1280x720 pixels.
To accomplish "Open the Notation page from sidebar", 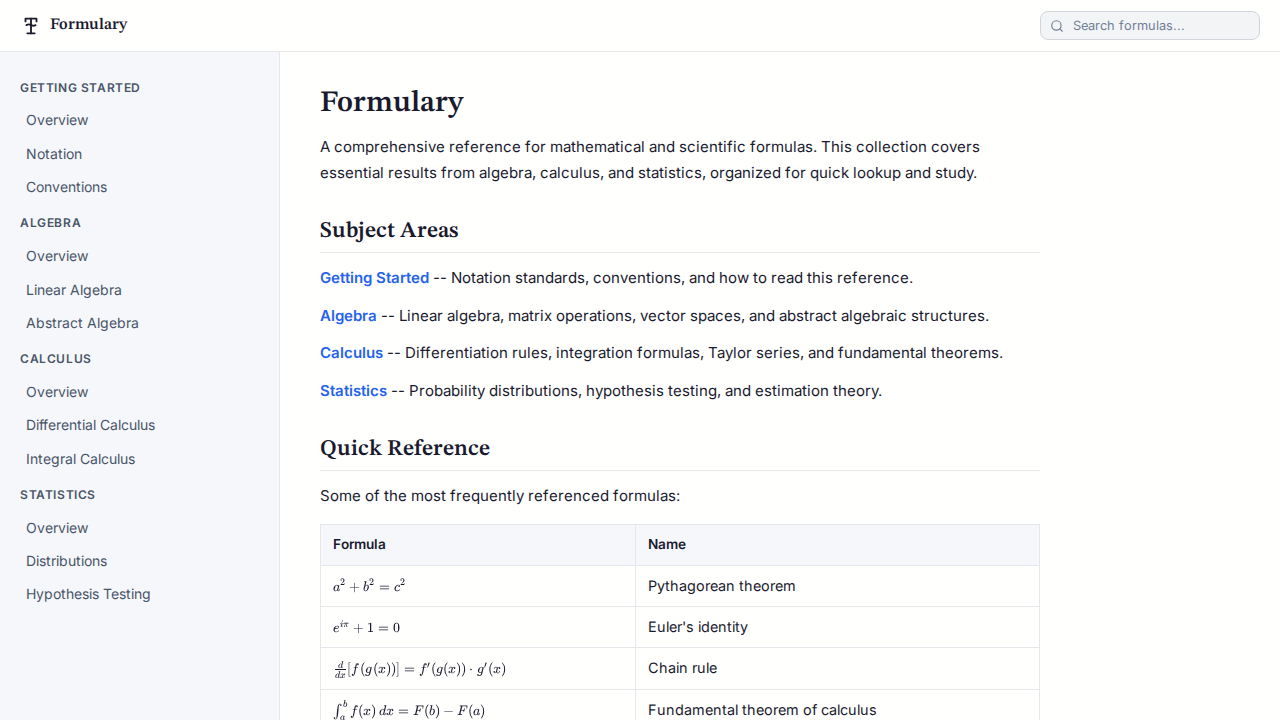I will click(54, 154).
